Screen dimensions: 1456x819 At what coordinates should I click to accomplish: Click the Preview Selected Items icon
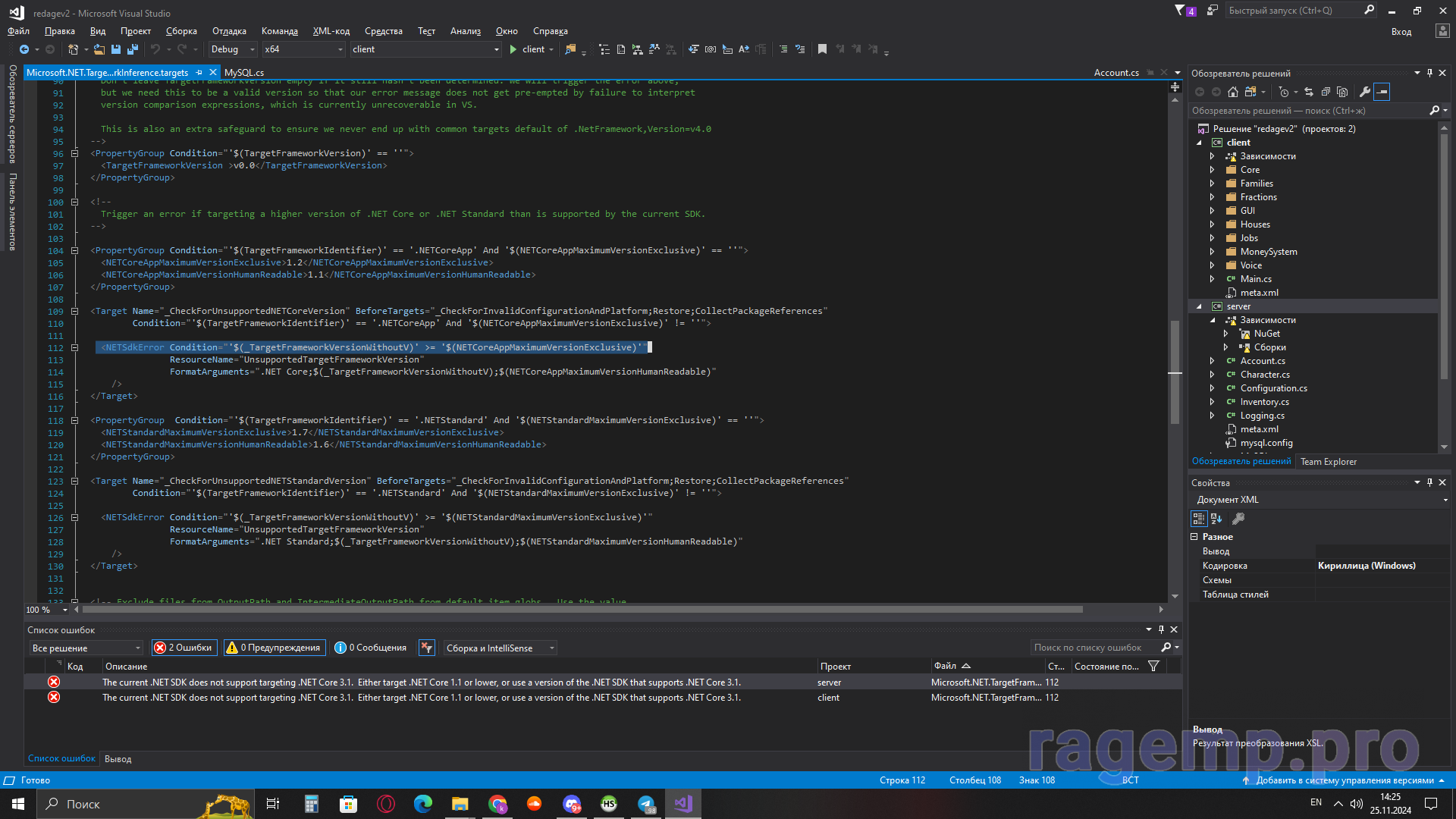[1382, 92]
